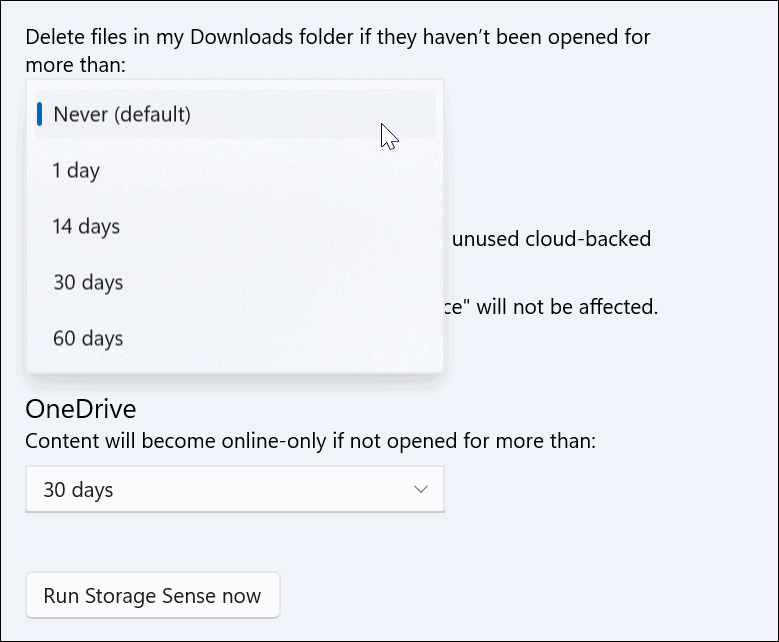This screenshot has height=642, width=779.
Task: Click empty area right of OneDrive dropdown
Action: click(600, 490)
